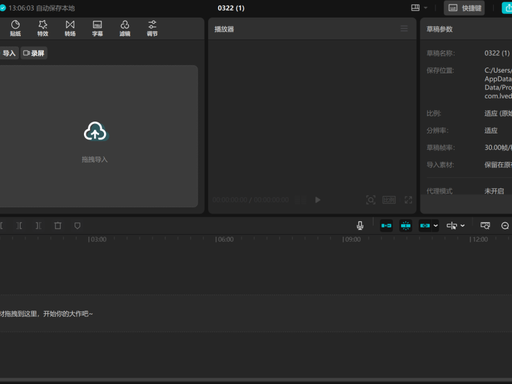Click the 导入素材 value 保留在原
The height and width of the screenshot is (384, 512).
[x=498, y=165]
